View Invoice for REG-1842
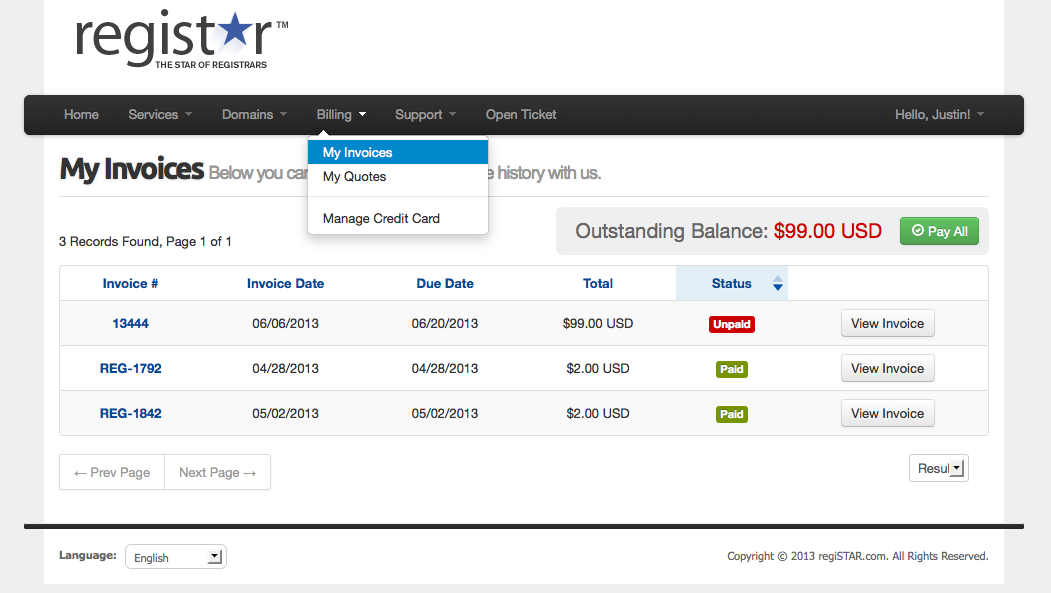Screen dimensions: 1051x593 pos(887,414)
